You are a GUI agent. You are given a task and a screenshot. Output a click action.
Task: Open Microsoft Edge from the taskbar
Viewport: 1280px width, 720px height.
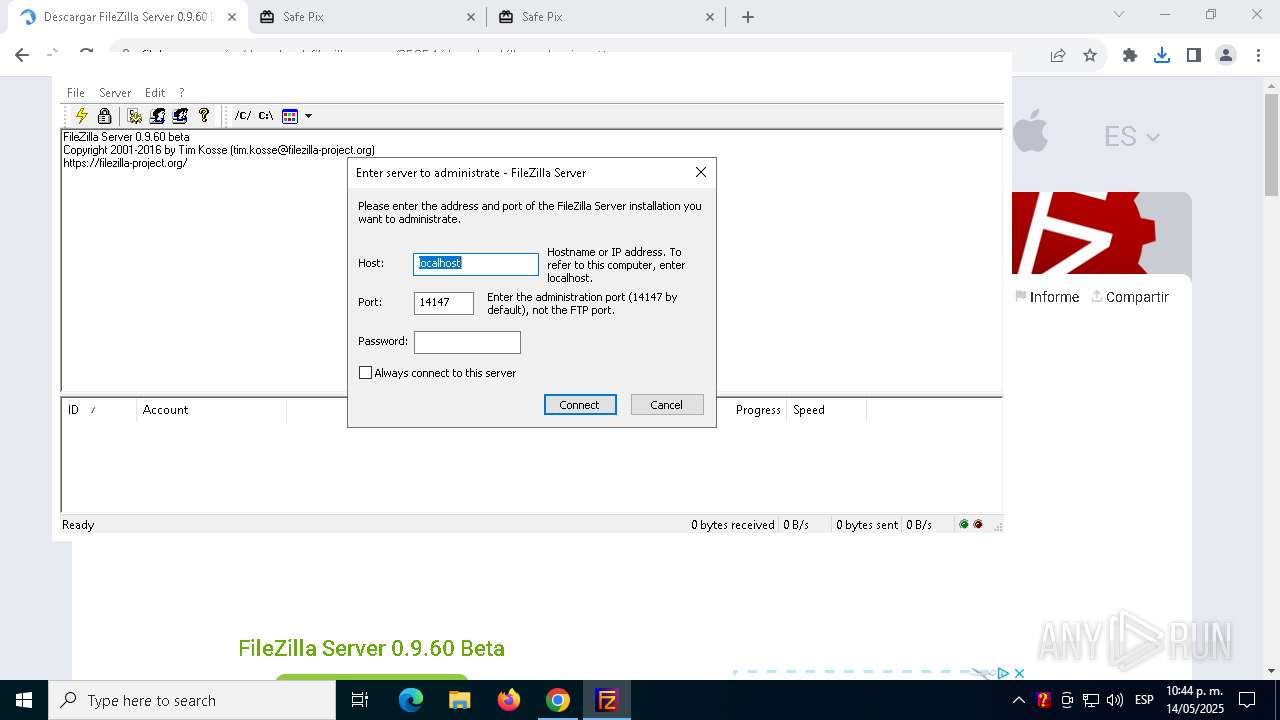[x=411, y=700]
